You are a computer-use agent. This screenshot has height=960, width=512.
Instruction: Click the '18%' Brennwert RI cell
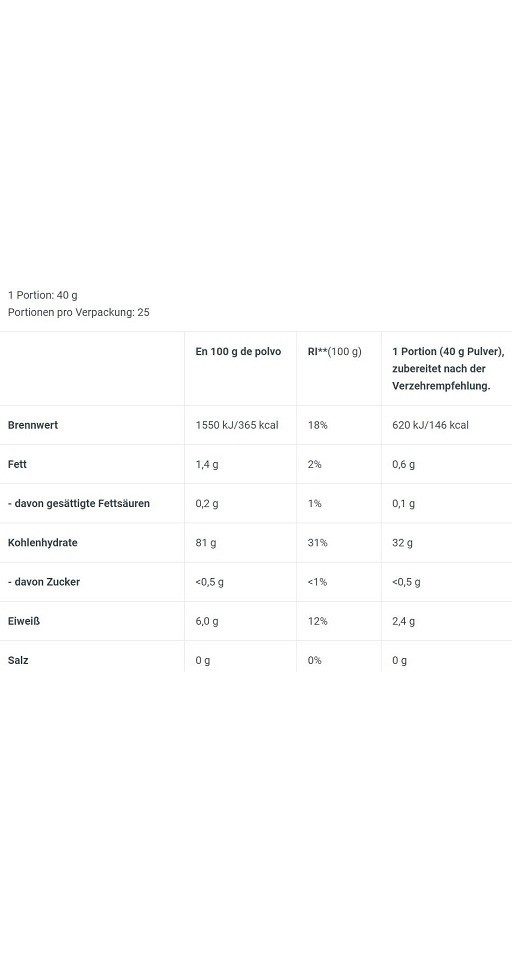[317, 425]
